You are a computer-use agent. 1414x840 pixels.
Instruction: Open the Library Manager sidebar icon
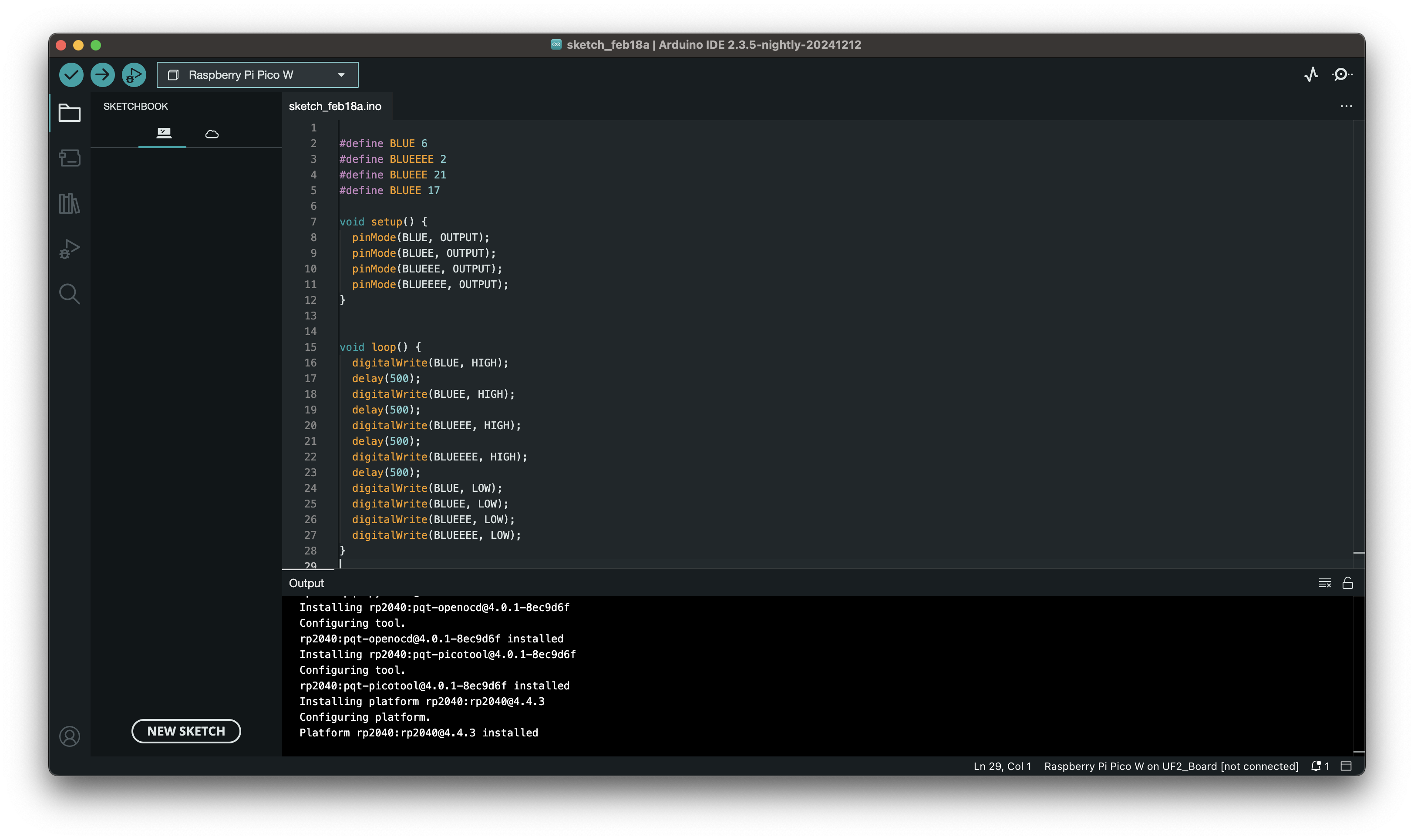click(70, 203)
